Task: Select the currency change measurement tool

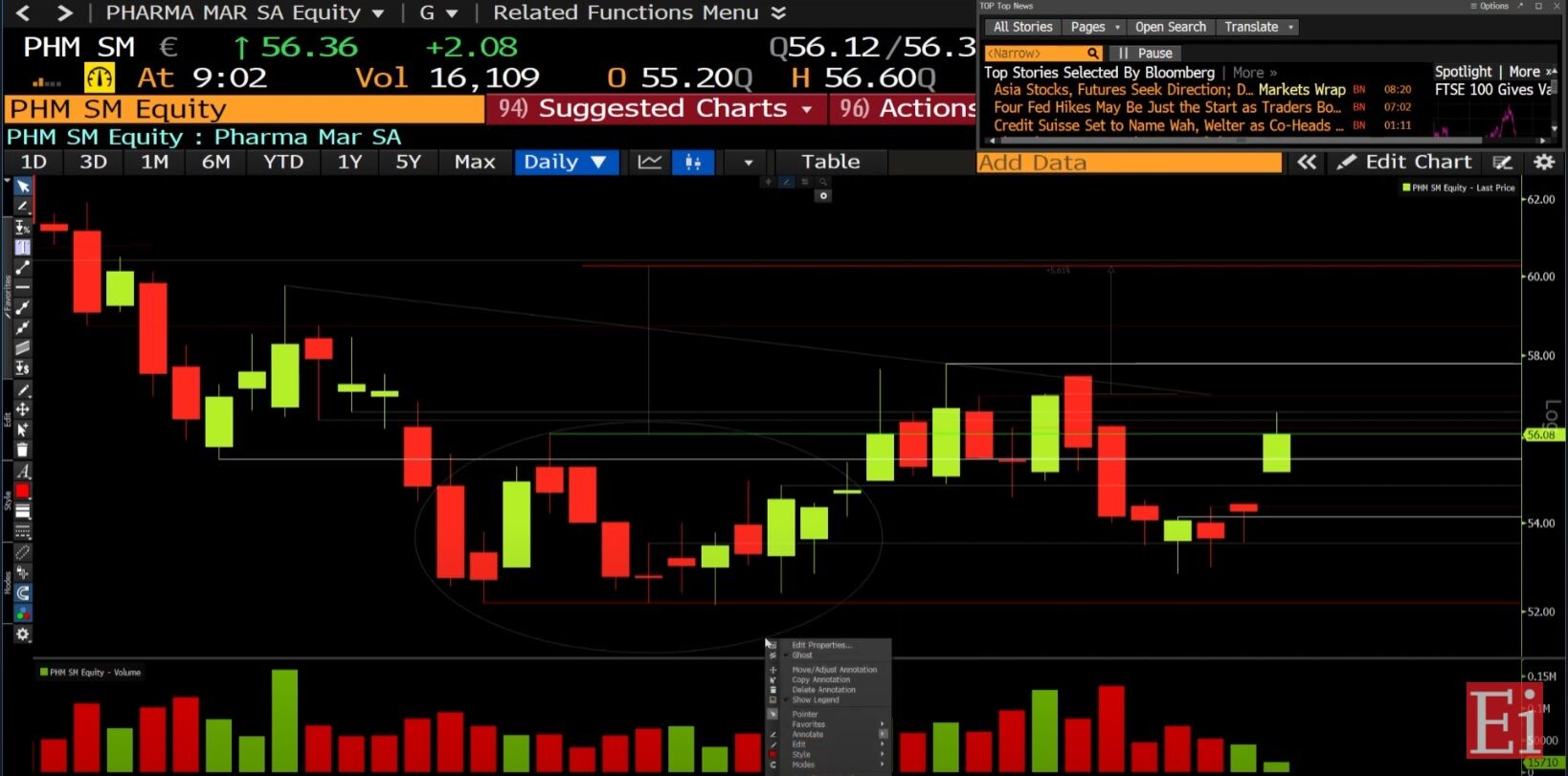Action: (22, 367)
